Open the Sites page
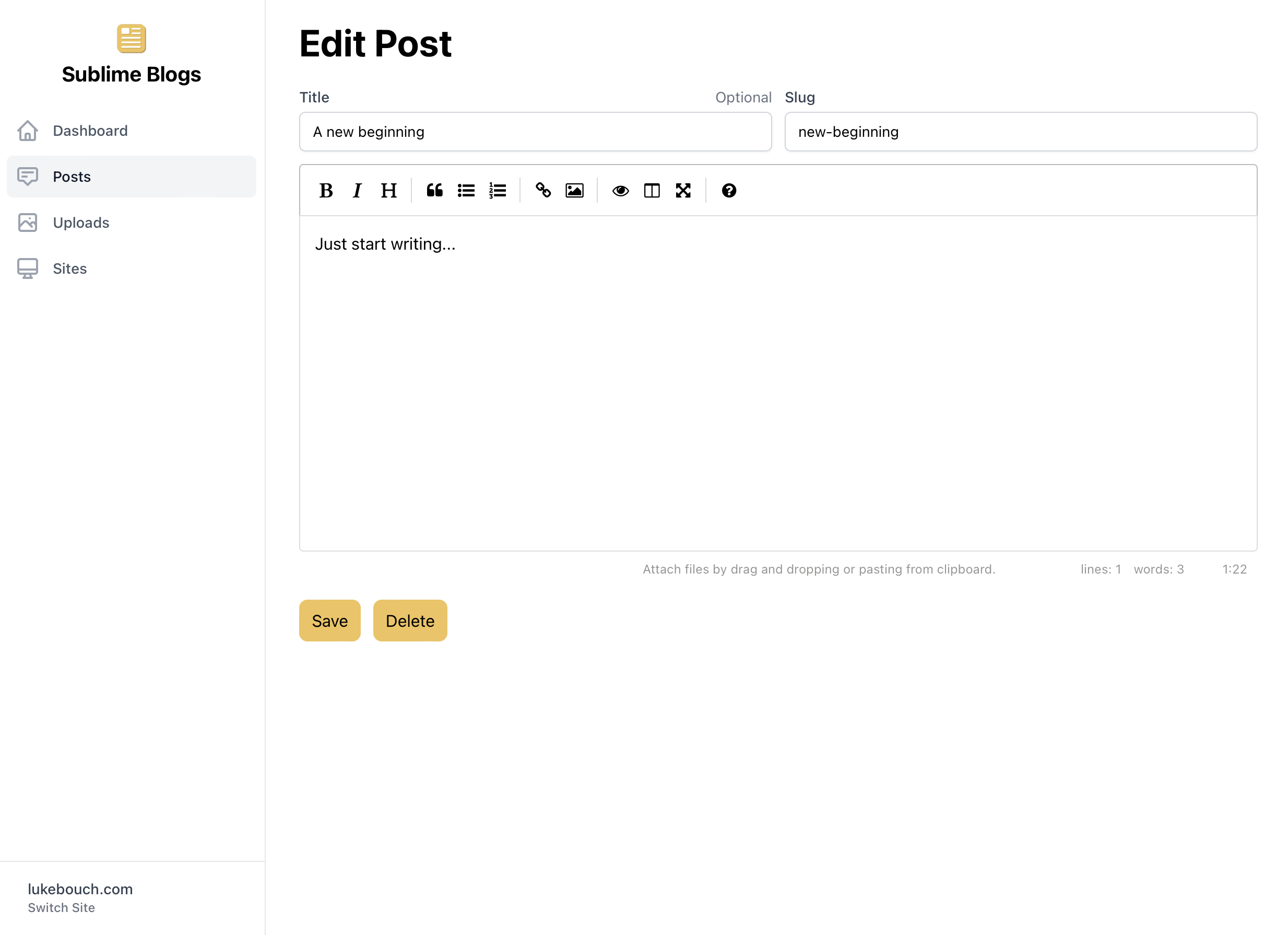 [69, 268]
